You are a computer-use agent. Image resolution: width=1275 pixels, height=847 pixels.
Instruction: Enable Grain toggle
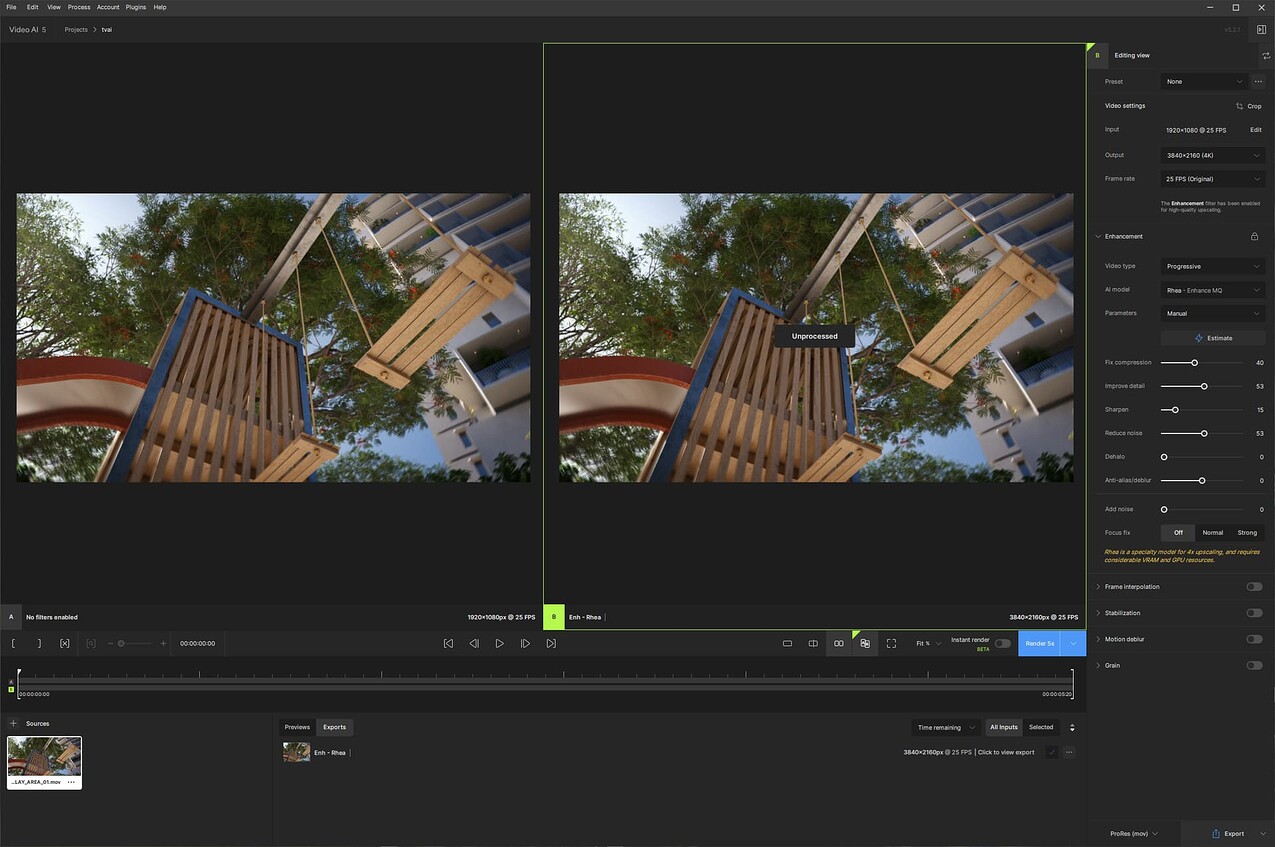pyautogui.click(x=1254, y=665)
